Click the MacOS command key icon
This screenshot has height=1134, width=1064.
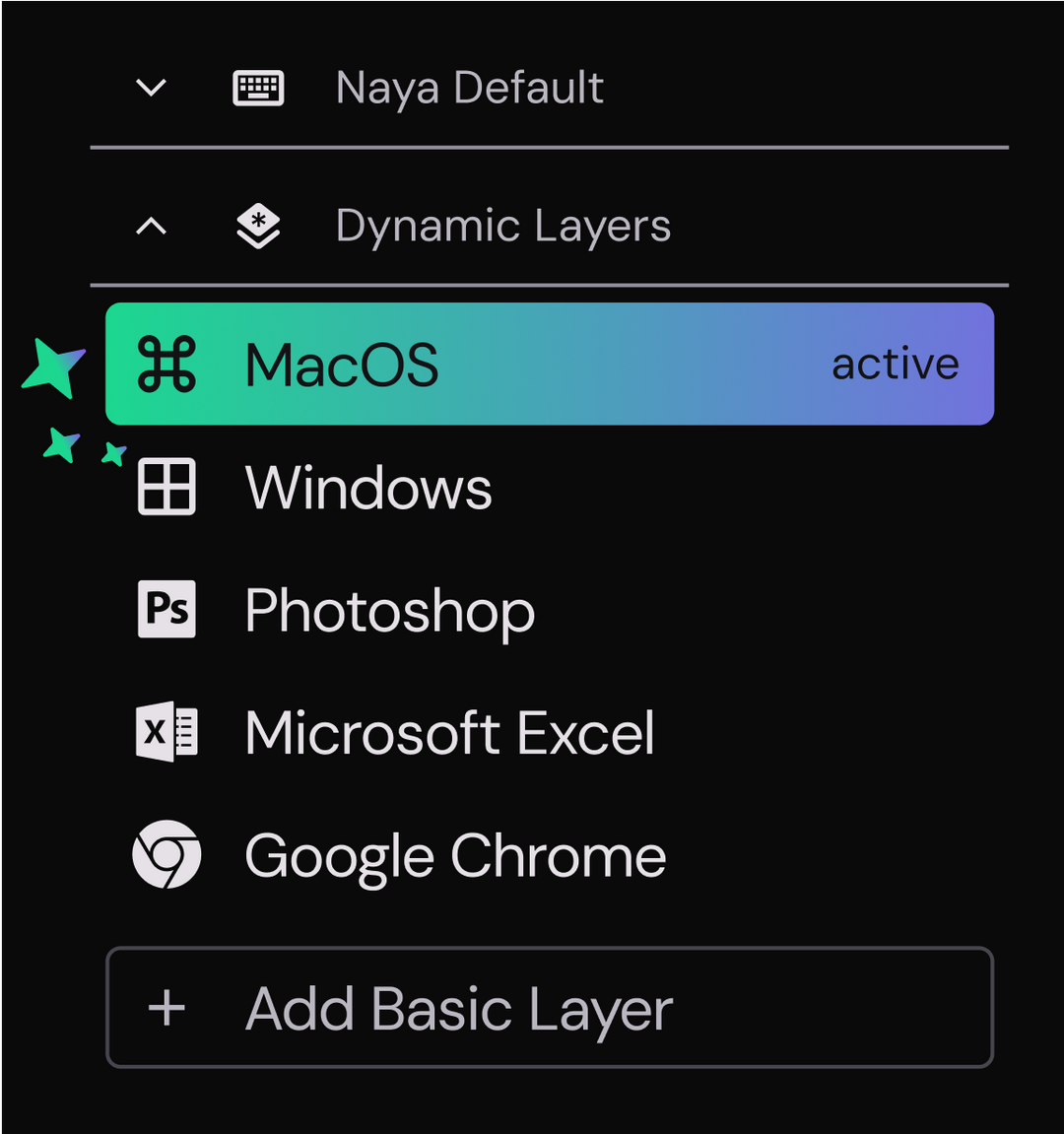[x=166, y=365]
